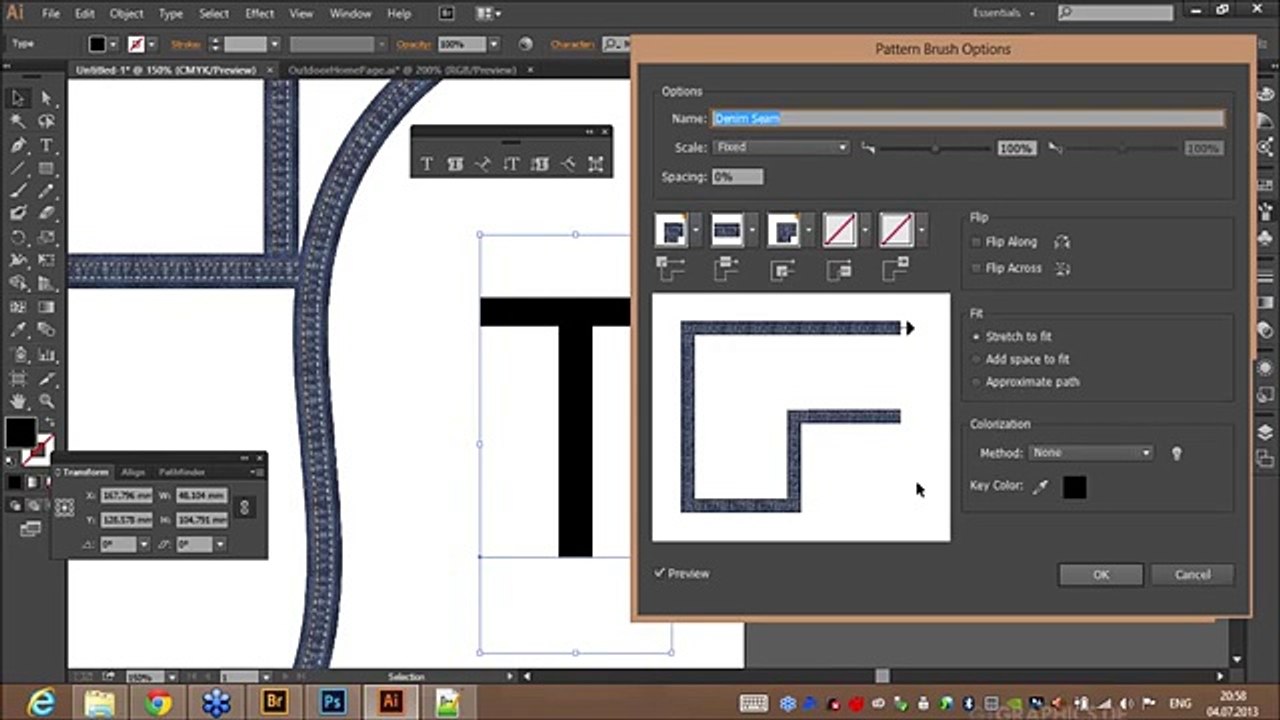
Task: Select the Zoom tool
Action: pos(46,401)
